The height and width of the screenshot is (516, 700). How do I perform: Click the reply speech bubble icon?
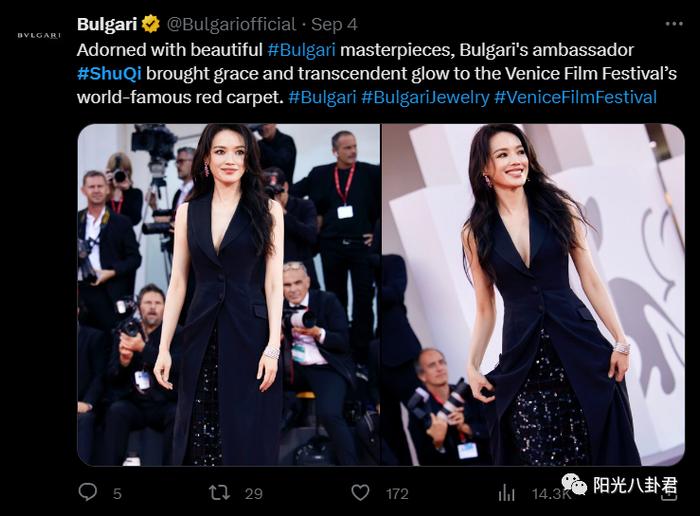[x=88, y=492]
